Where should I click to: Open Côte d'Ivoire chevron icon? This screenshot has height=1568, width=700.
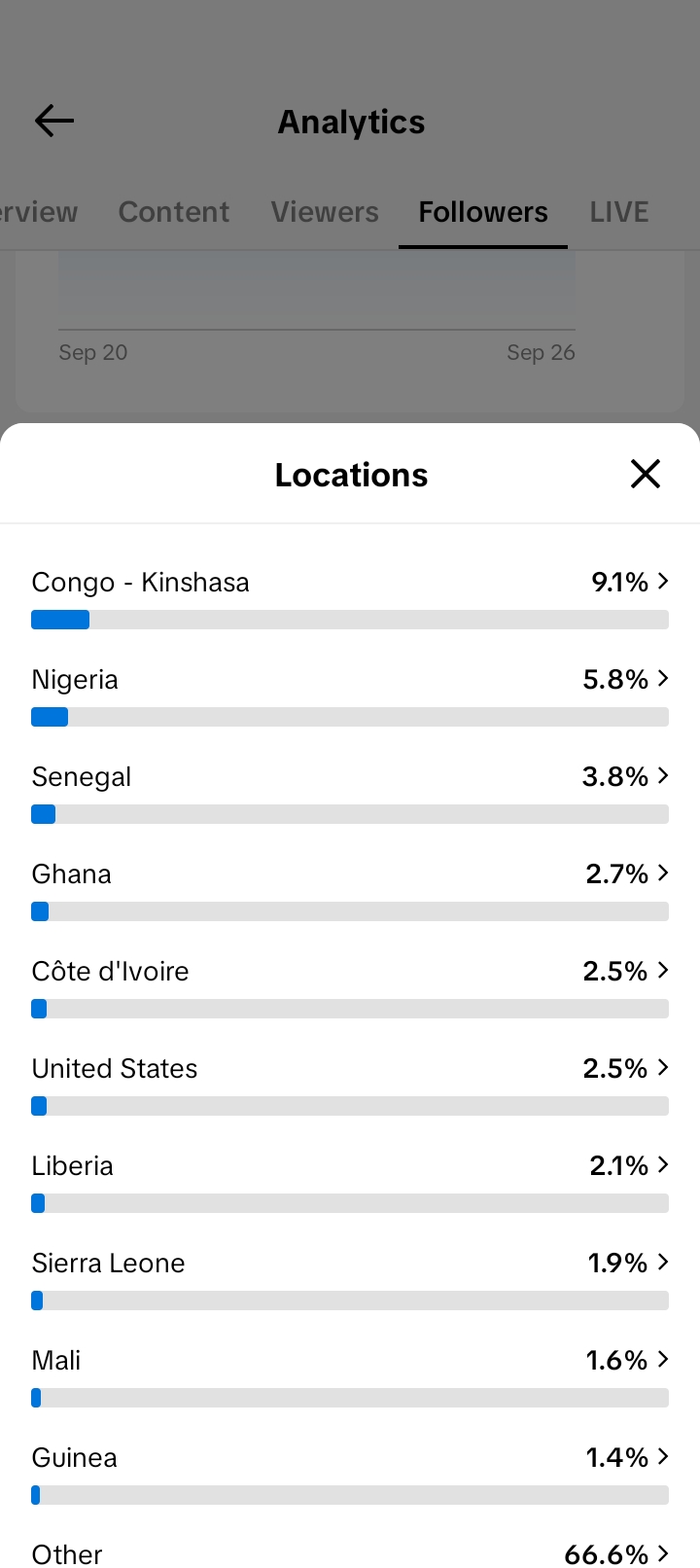pyautogui.click(x=663, y=970)
